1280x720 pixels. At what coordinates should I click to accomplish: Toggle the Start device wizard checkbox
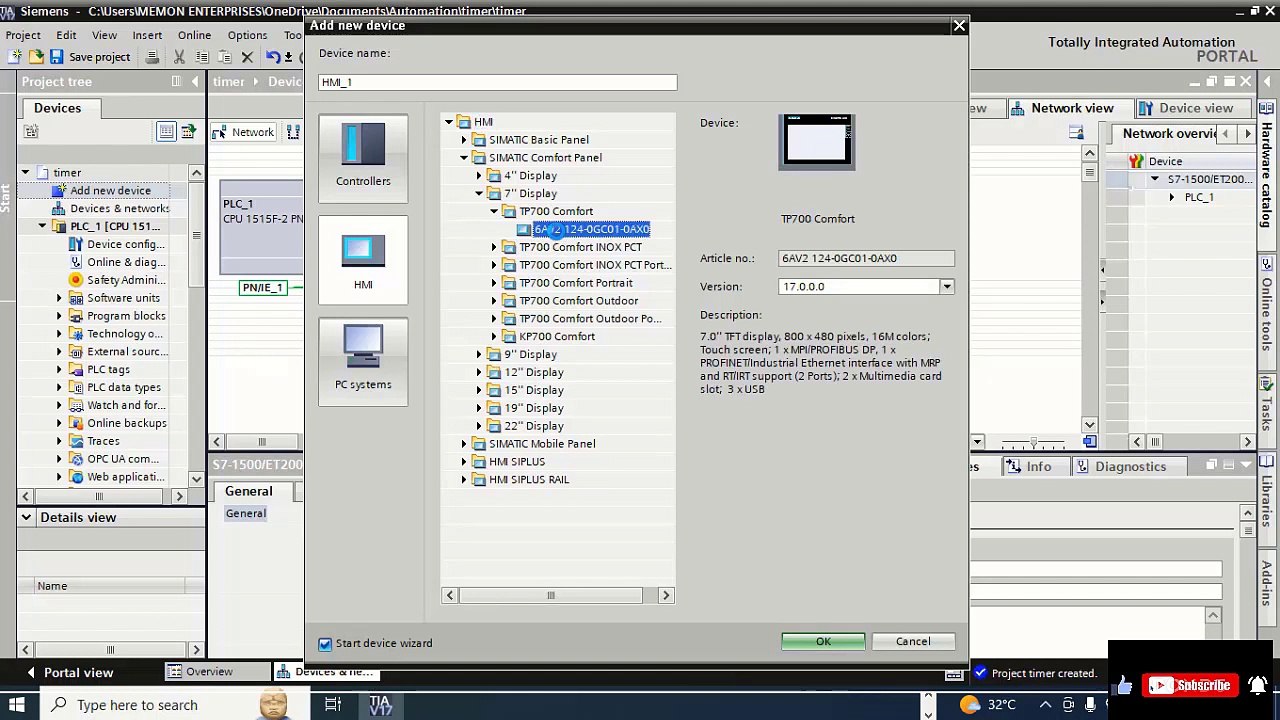(325, 644)
